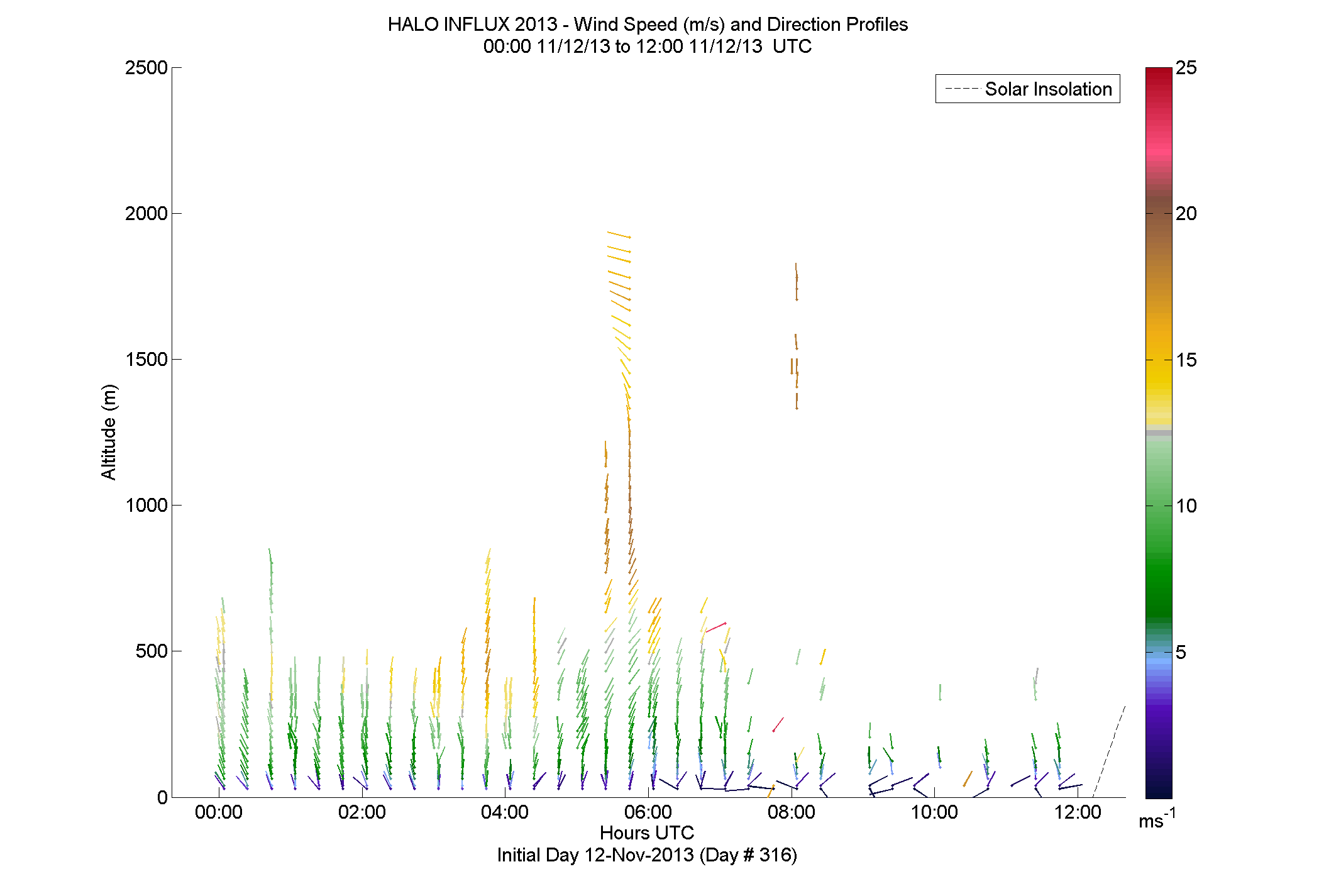The width and height of the screenshot is (1319, 896).
Task: Click the dashed solar insolation line near 12:00
Action: click(1110, 751)
